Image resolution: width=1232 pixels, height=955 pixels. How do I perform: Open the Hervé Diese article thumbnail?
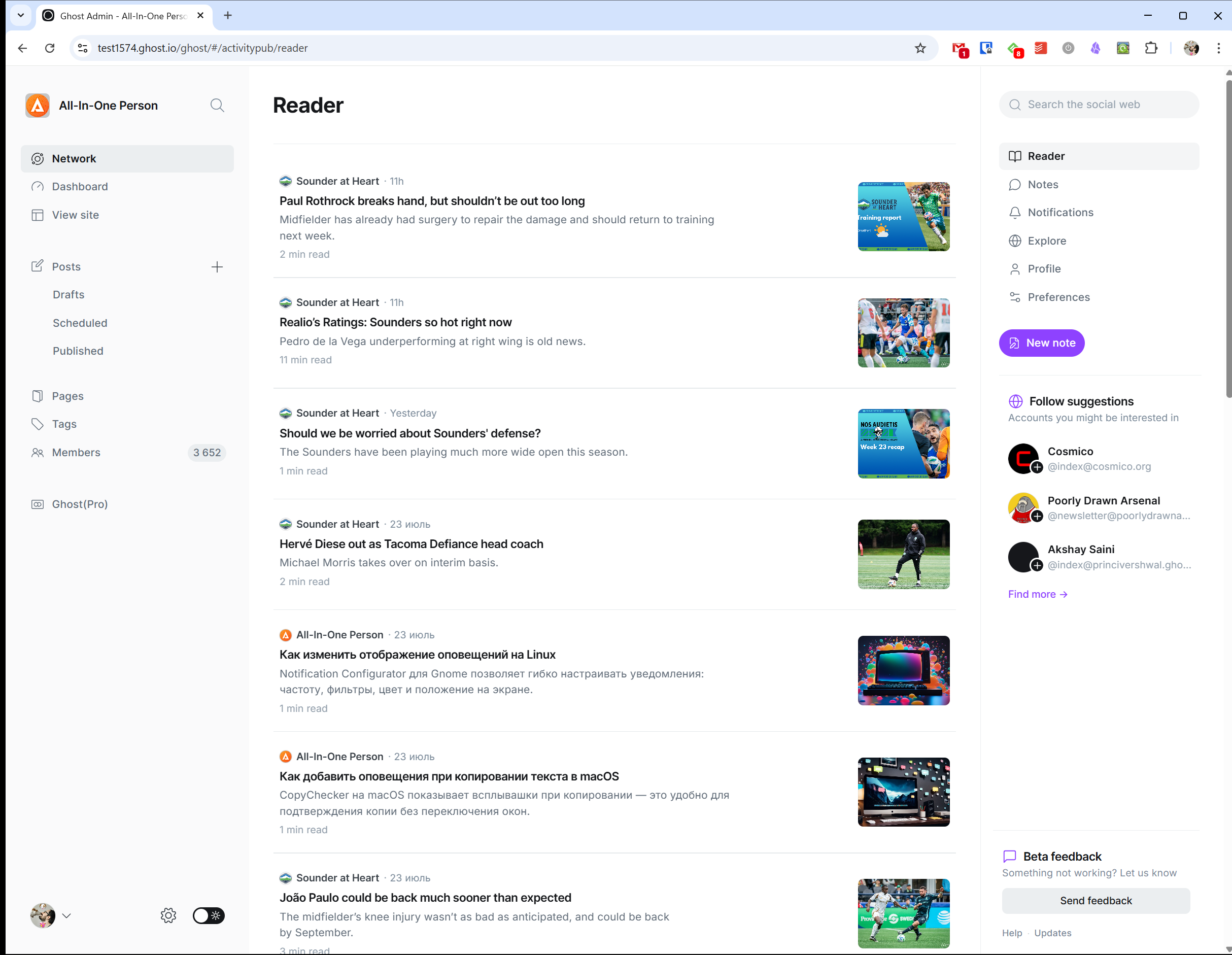[x=903, y=554]
